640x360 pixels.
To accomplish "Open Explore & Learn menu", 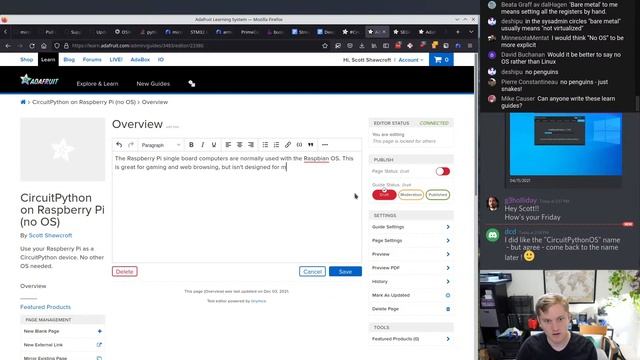I will pos(97,84).
